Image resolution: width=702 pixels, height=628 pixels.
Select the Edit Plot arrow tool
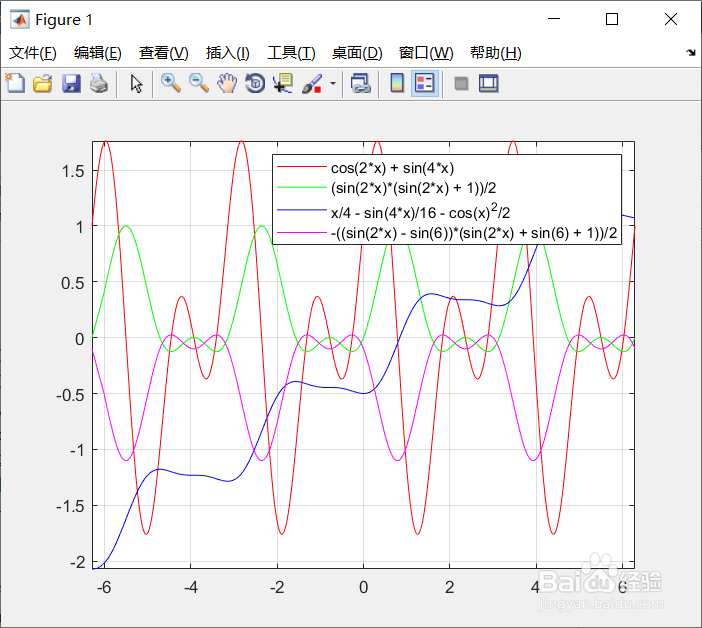pos(136,84)
